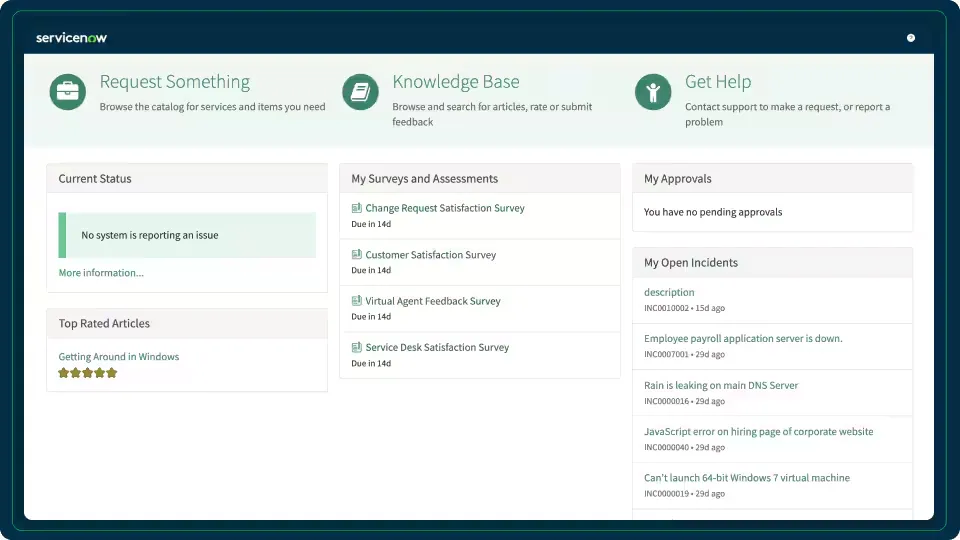This screenshot has width=960, height=540.
Task: Click the Request Something briefcase icon
Action: [68, 92]
